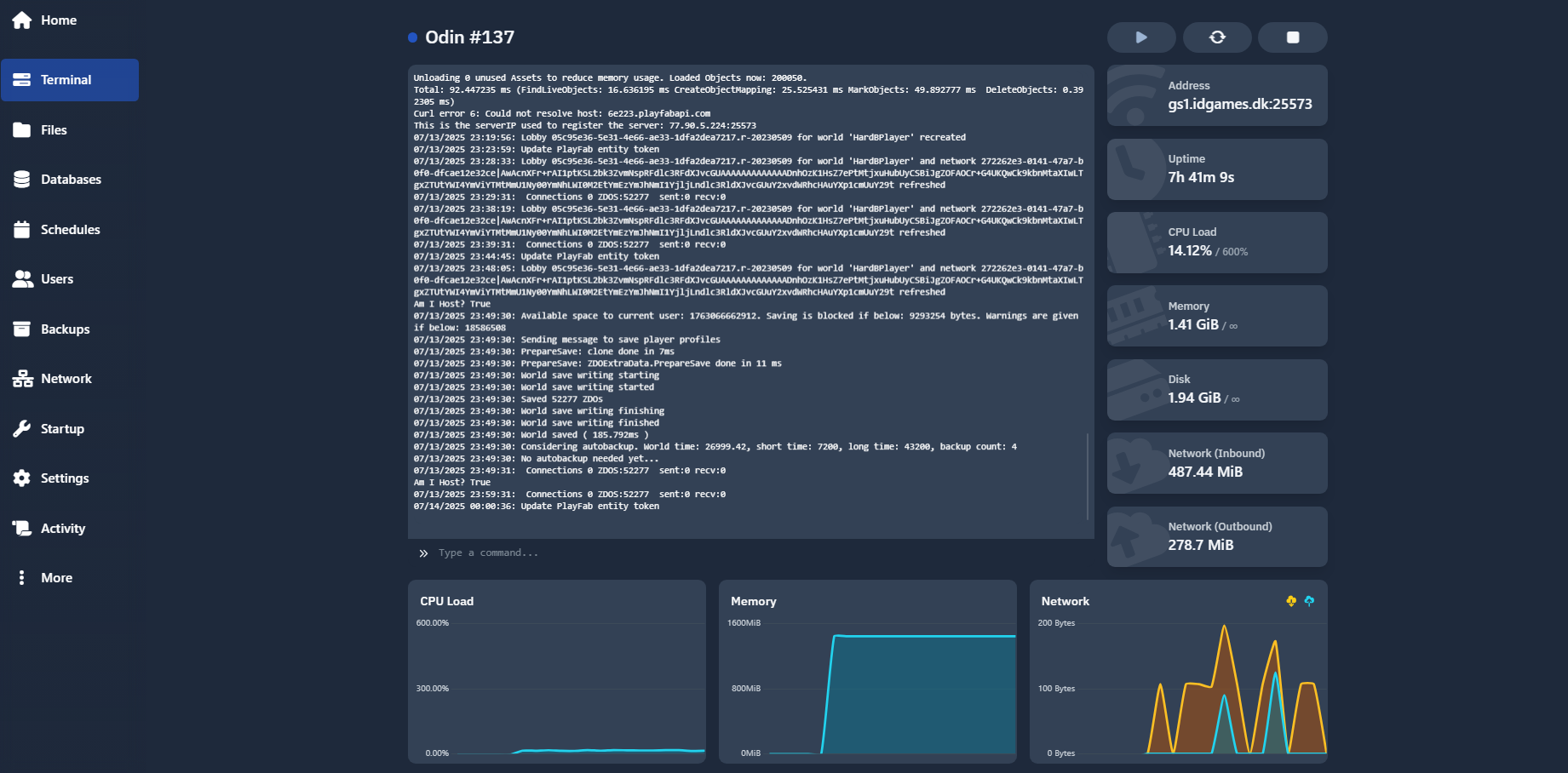Click the console vertical scrollbar
Viewport: 1568px width, 773px height.
click(x=1088, y=477)
